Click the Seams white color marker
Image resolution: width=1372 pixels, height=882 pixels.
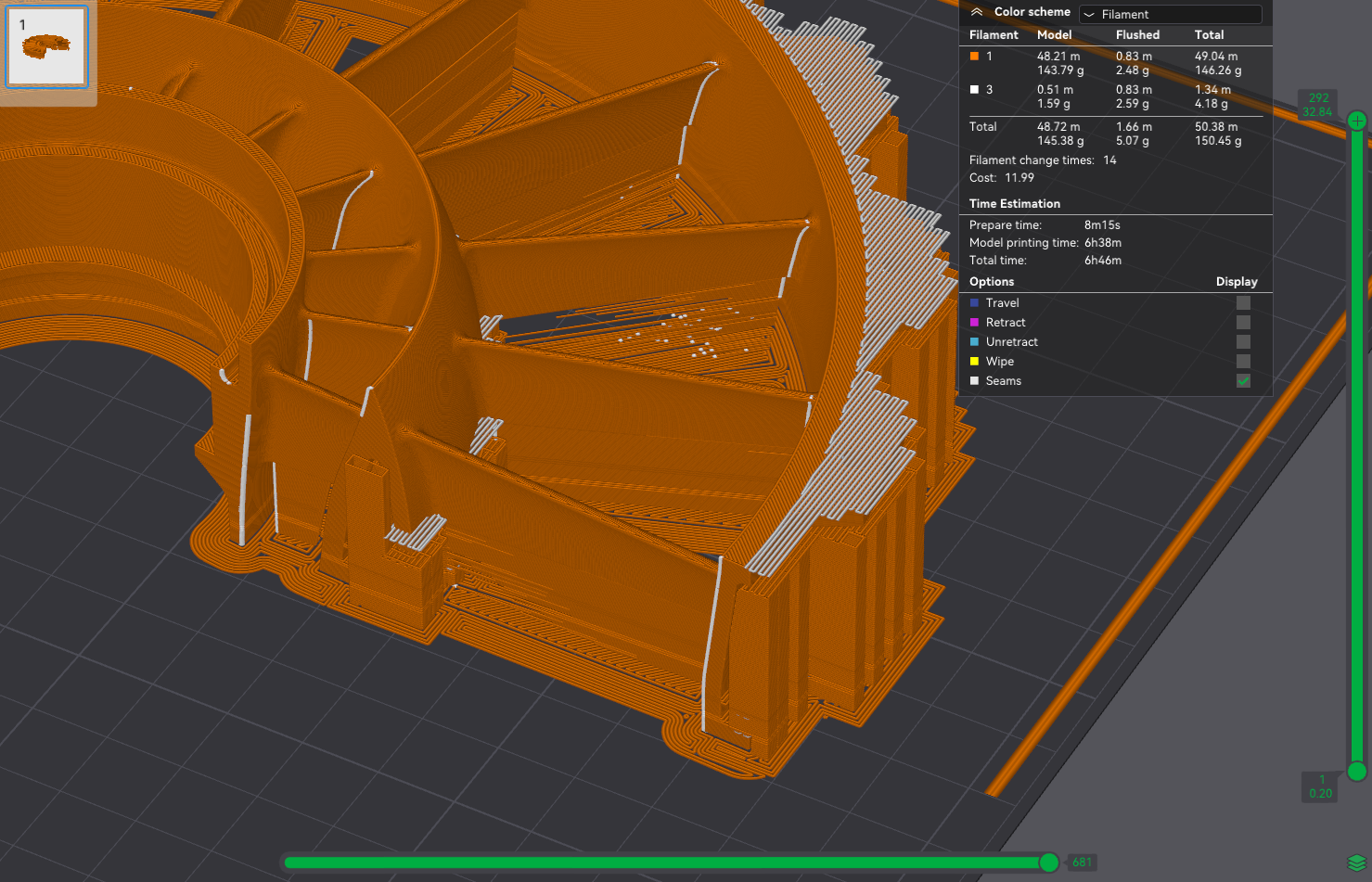[x=974, y=381]
